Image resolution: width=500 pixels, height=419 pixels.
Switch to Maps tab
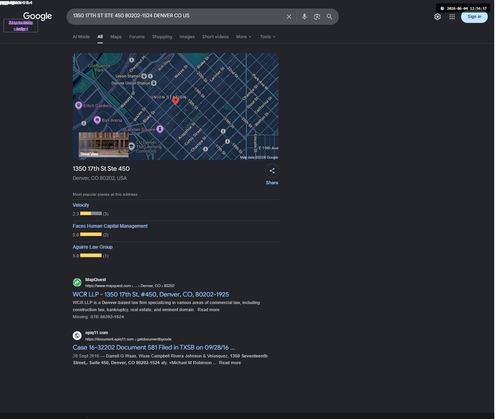(116, 37)
